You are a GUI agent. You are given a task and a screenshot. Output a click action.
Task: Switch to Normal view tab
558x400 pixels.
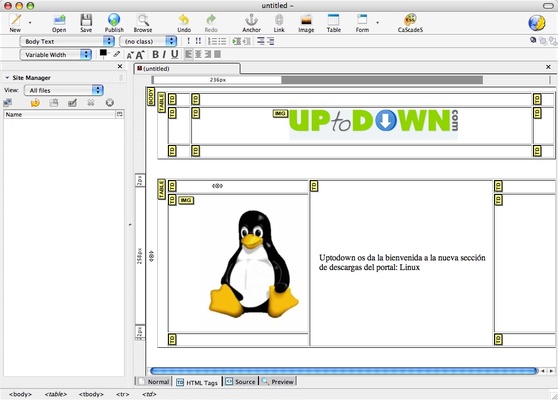tap(154, 381)
